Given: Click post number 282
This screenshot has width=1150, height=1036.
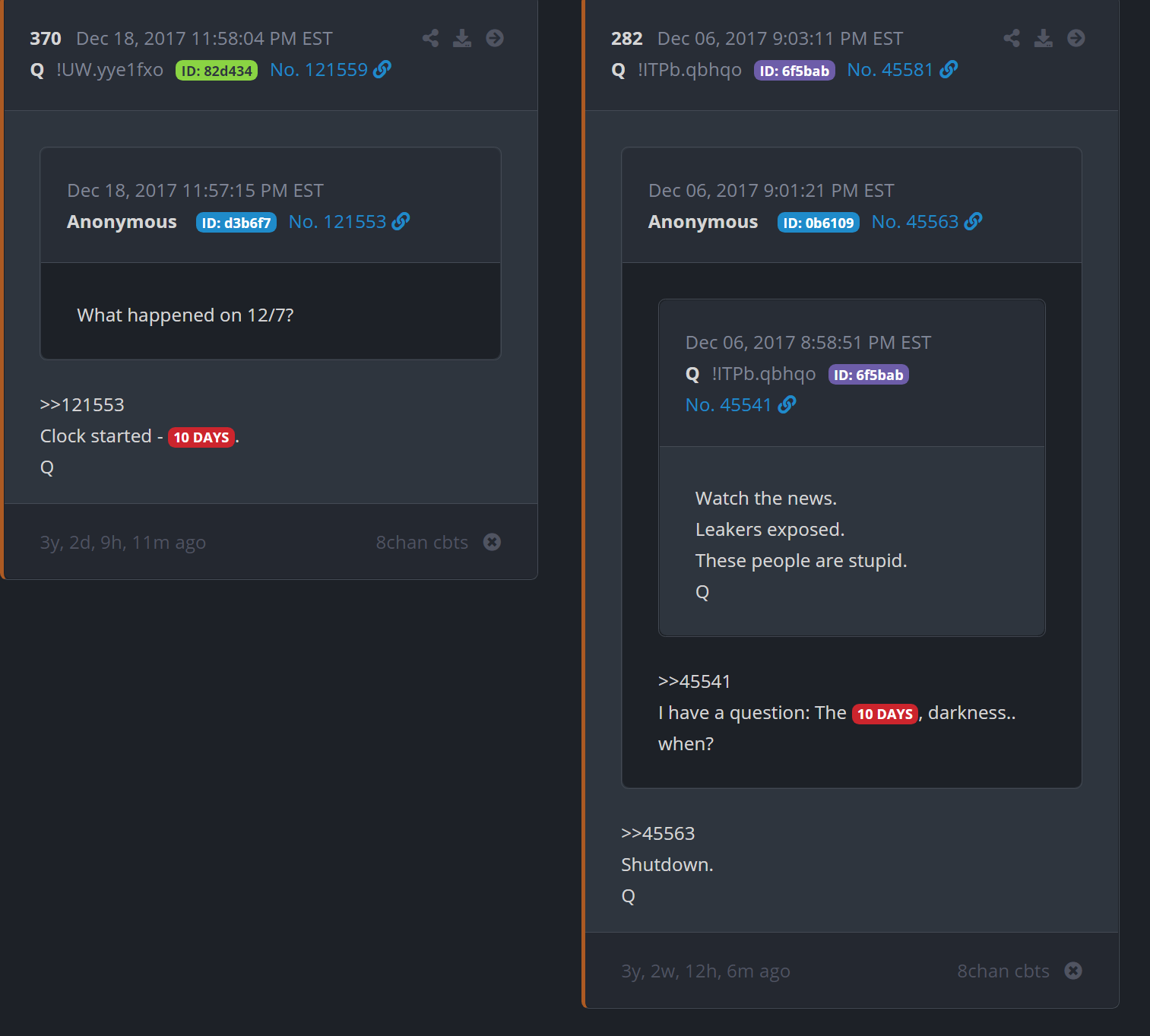Looking at the screenshot, I should (x=627, y=39).
